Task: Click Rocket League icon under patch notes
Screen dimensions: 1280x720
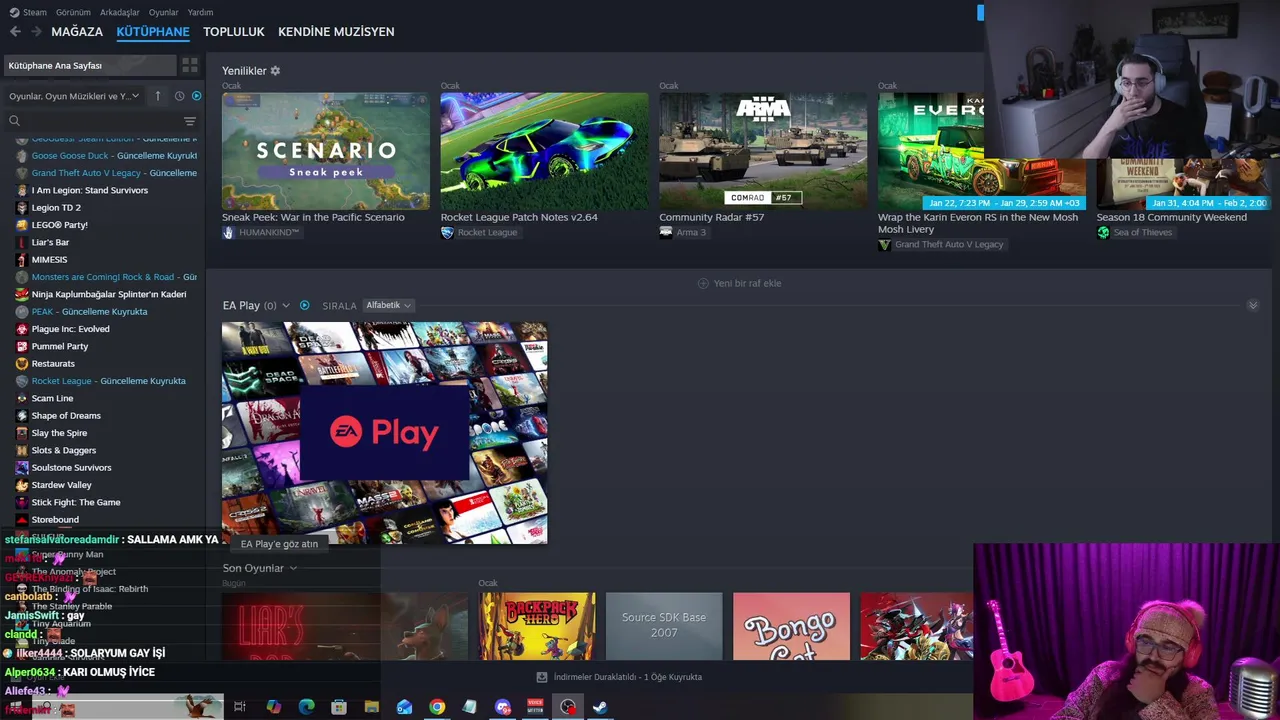Action: point(447,232)
